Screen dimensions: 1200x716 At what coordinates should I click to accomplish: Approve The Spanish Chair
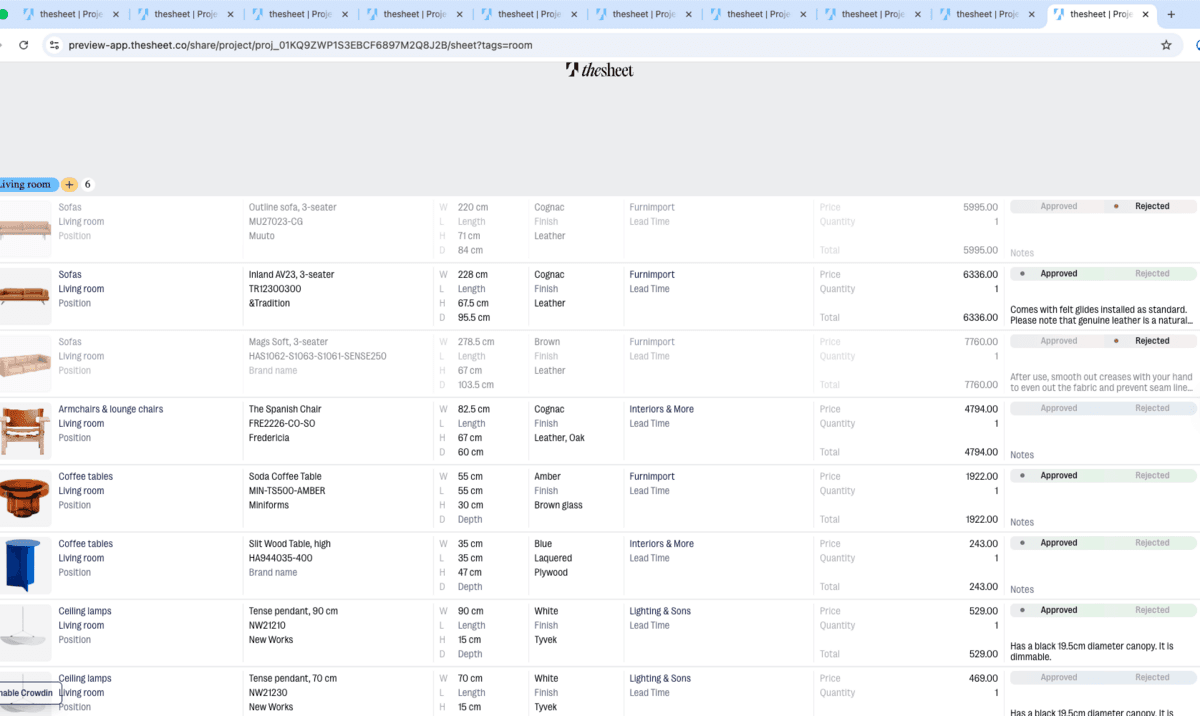(x=1058, y=408)
